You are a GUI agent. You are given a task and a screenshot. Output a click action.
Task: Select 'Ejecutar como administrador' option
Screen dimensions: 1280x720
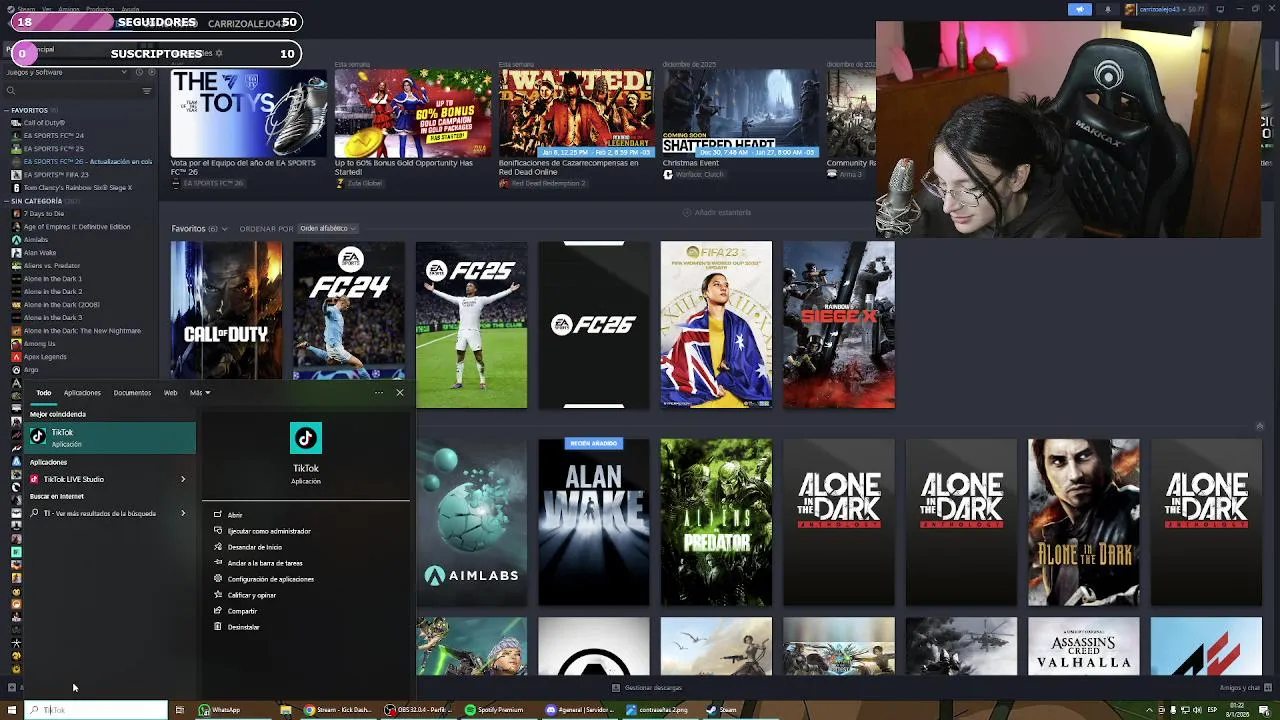pos(268,531)
